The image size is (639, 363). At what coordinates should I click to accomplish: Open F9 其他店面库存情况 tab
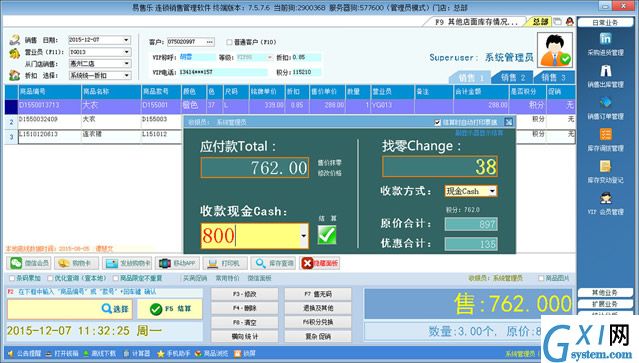[x=476, y=22]
